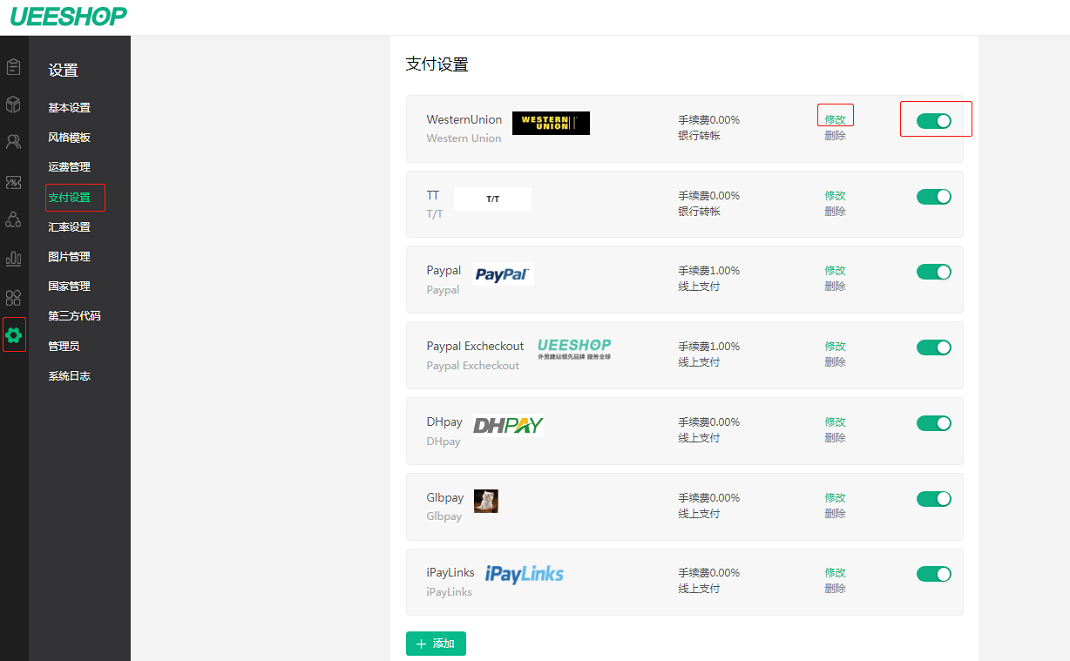Click 删除 for Glbpay
Image resolution: width=1070 pixels, height=661 pixels.
(835, 513)
